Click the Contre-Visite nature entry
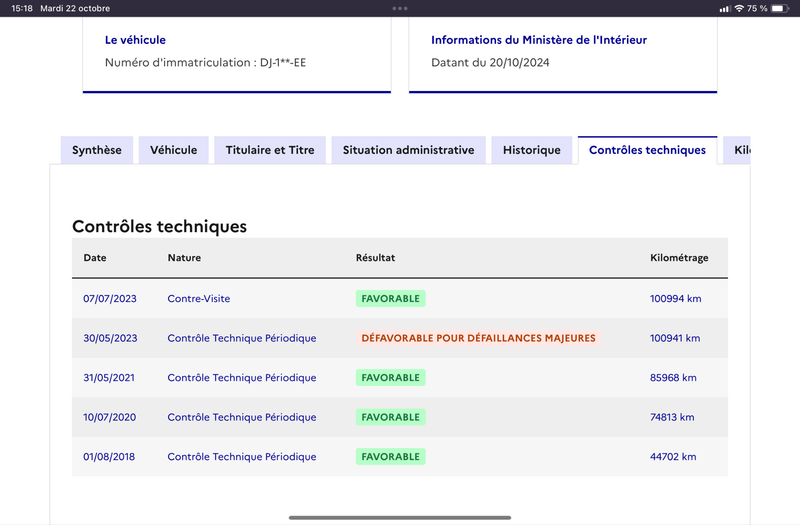 (x=199, y=298)
